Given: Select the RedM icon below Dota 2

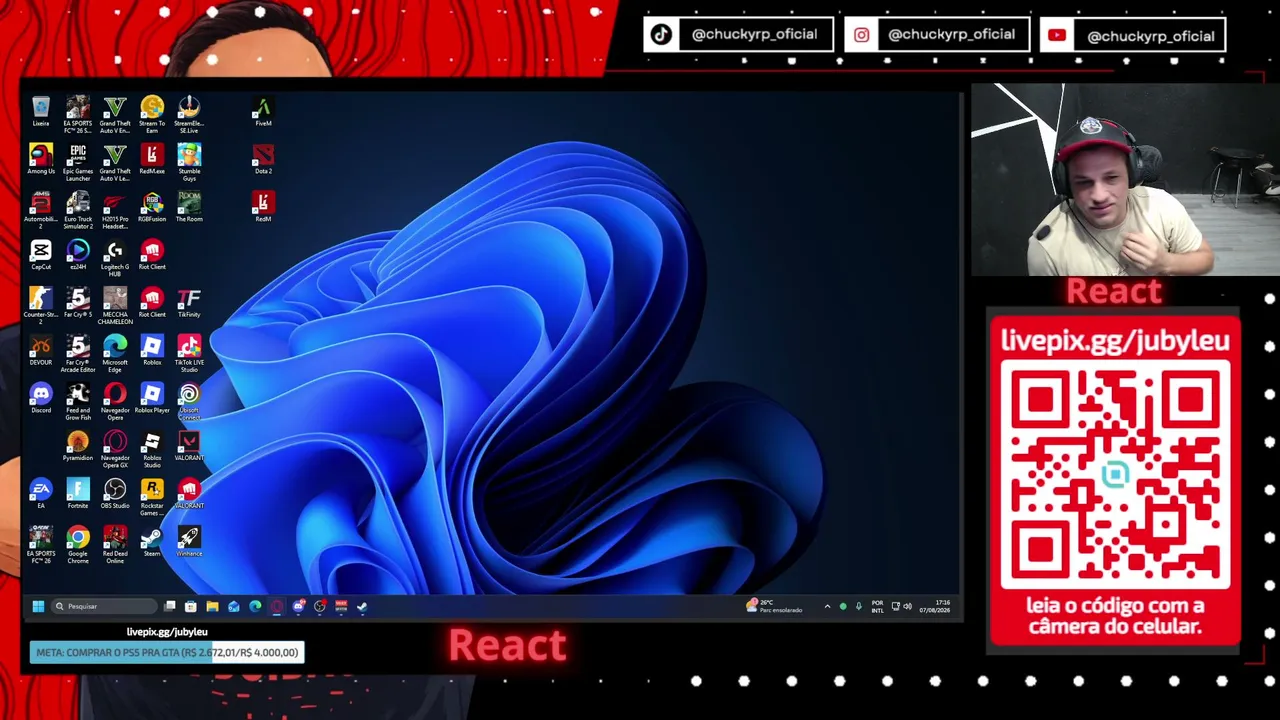Looking at the screenshot, I should click(x=263, y=208).
